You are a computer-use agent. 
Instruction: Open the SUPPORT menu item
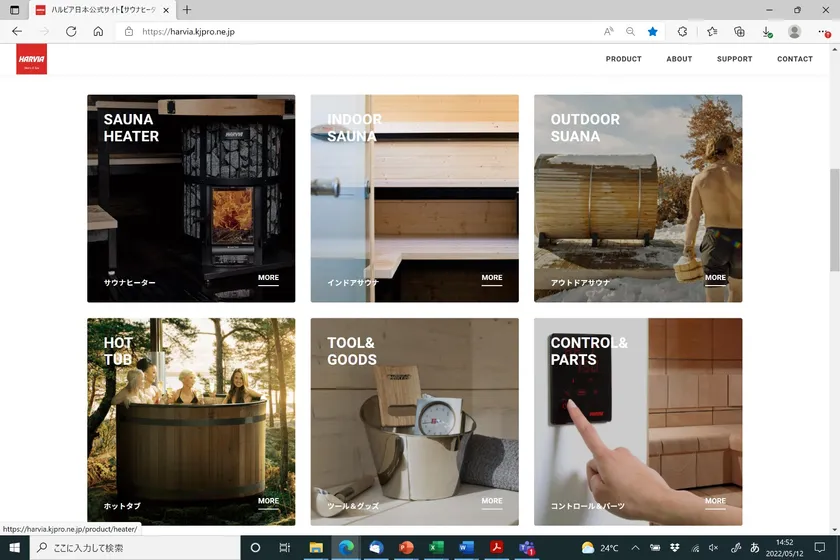pos(734,59)
